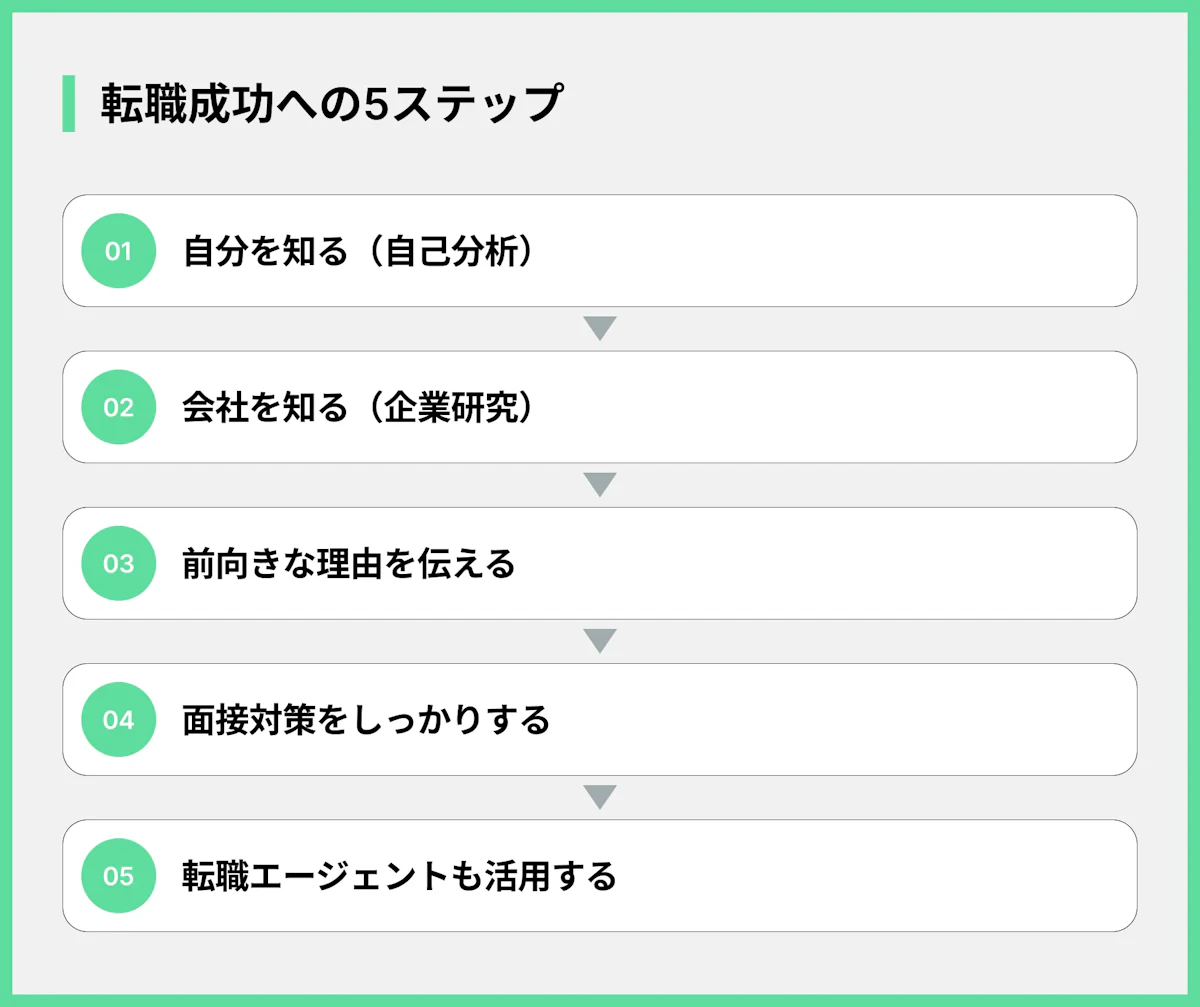The height and width of the screenshot is (1007, 1200).
Task: Click the green 03 circle badge
Action: 118,563
